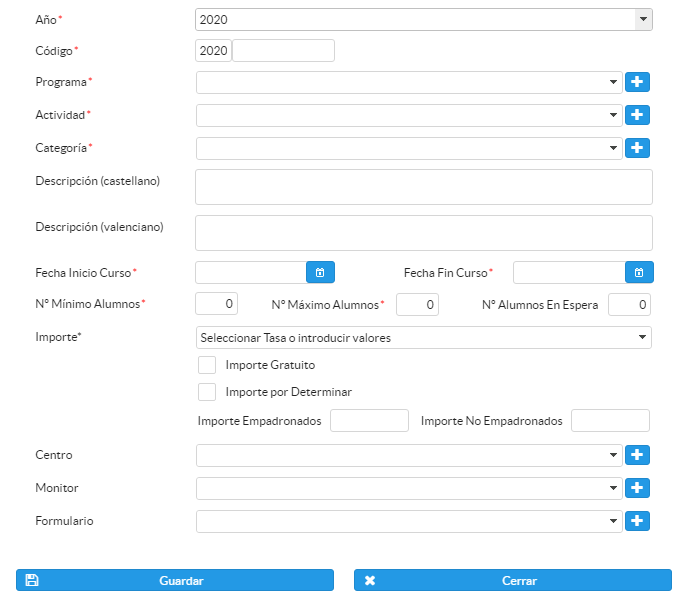The image size is (682, 601).
Task: Click the Cerrar button
Action: coord(512,580)
